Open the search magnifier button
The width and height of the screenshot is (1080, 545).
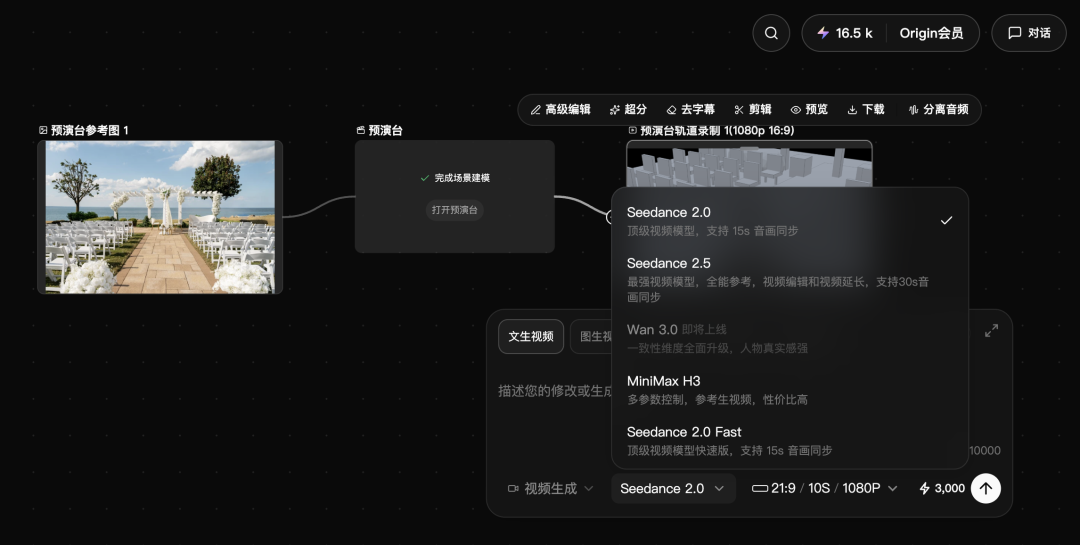point(771,33)
